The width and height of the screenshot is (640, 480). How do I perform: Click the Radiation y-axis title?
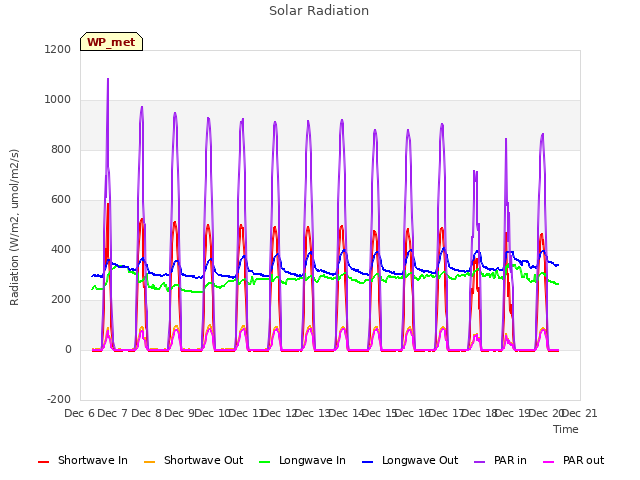[x=14, y=227]
